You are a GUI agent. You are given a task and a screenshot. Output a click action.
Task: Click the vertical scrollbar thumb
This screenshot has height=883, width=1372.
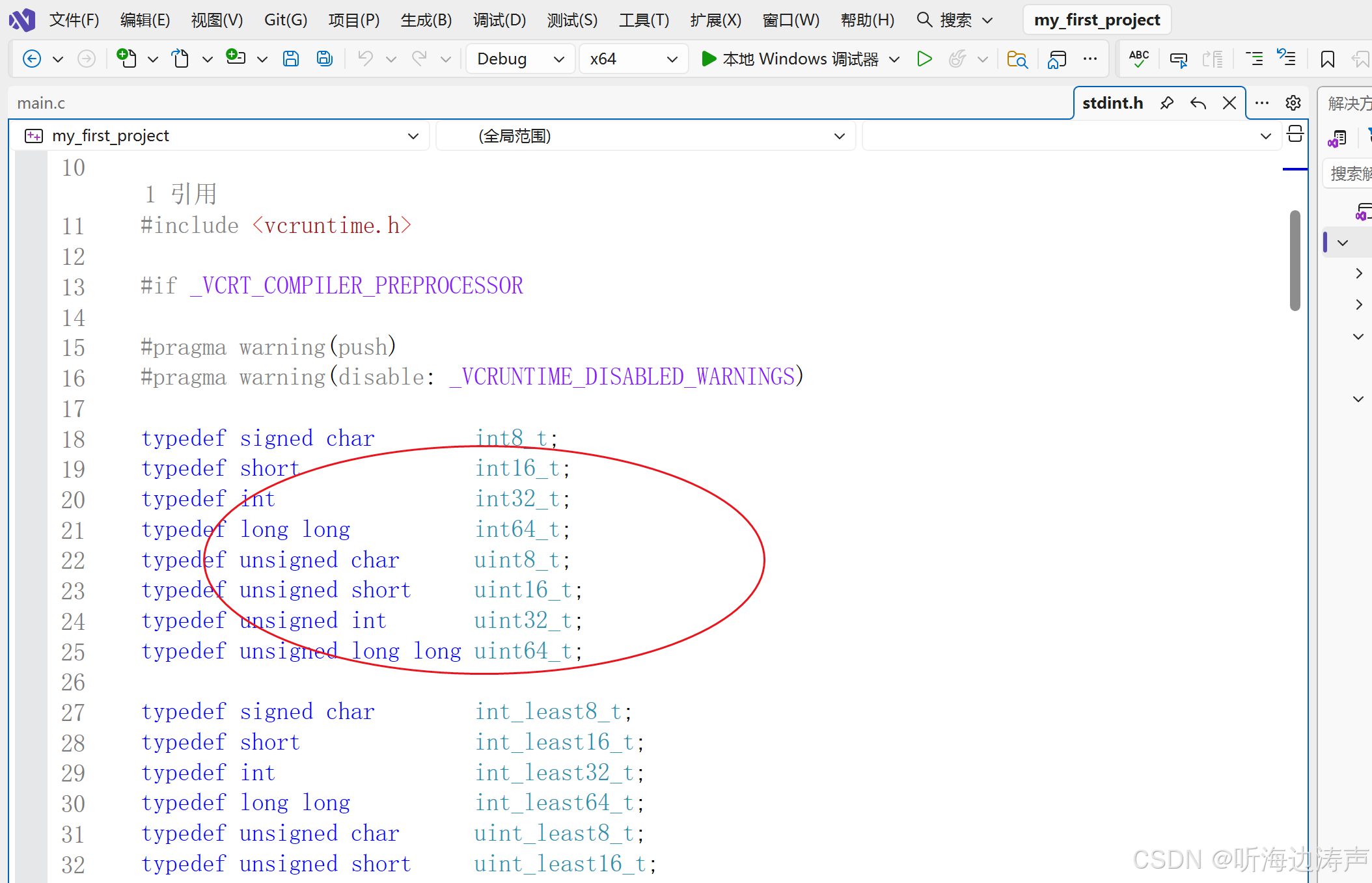(1295, 260)
